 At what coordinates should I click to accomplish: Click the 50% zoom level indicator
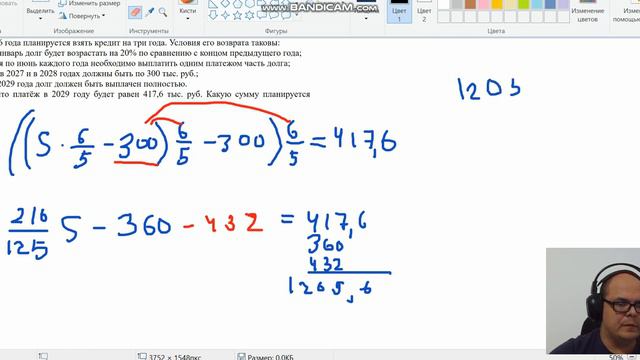(x=616, y=357)
